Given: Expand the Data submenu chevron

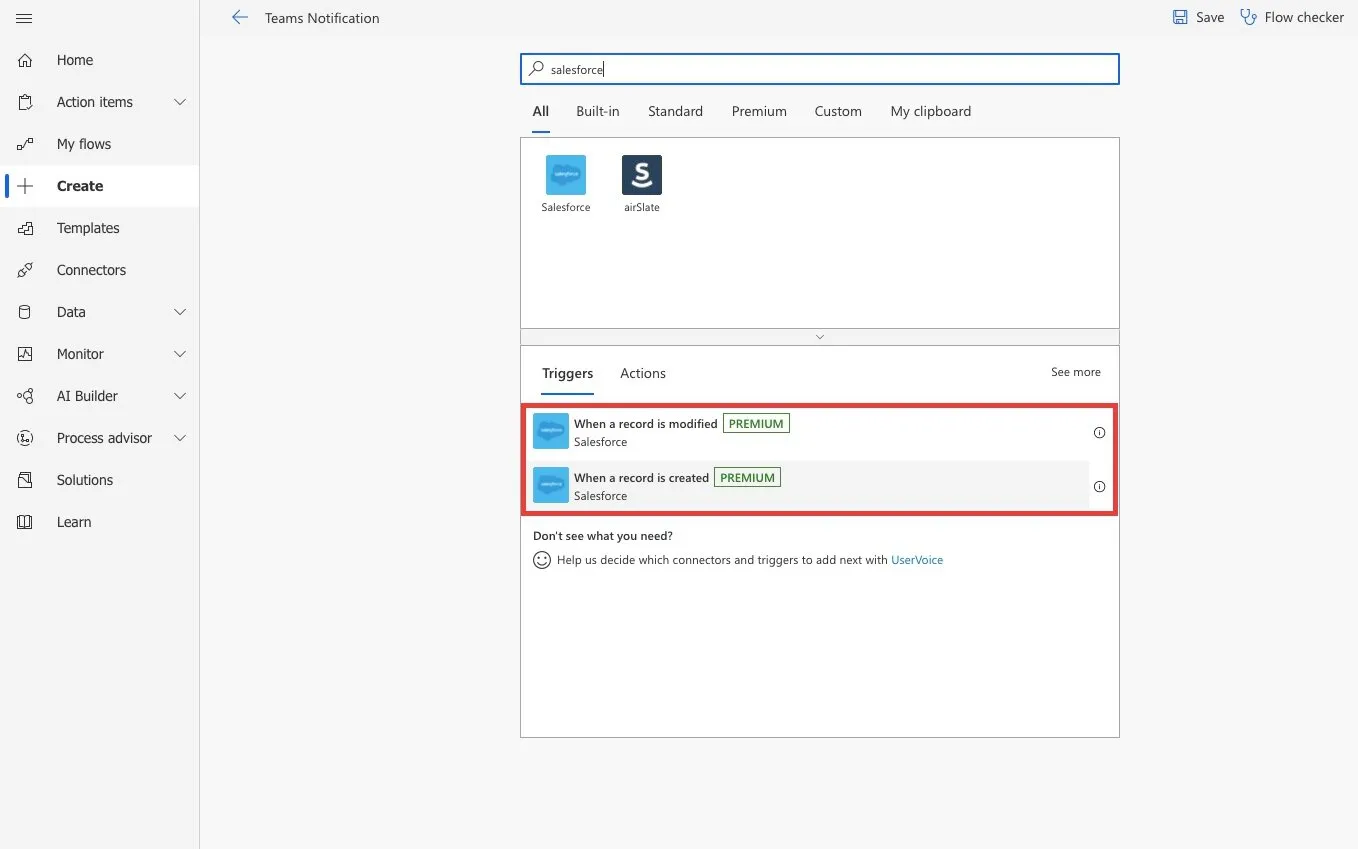Looking at the screenshot, I should pos(180,312).
